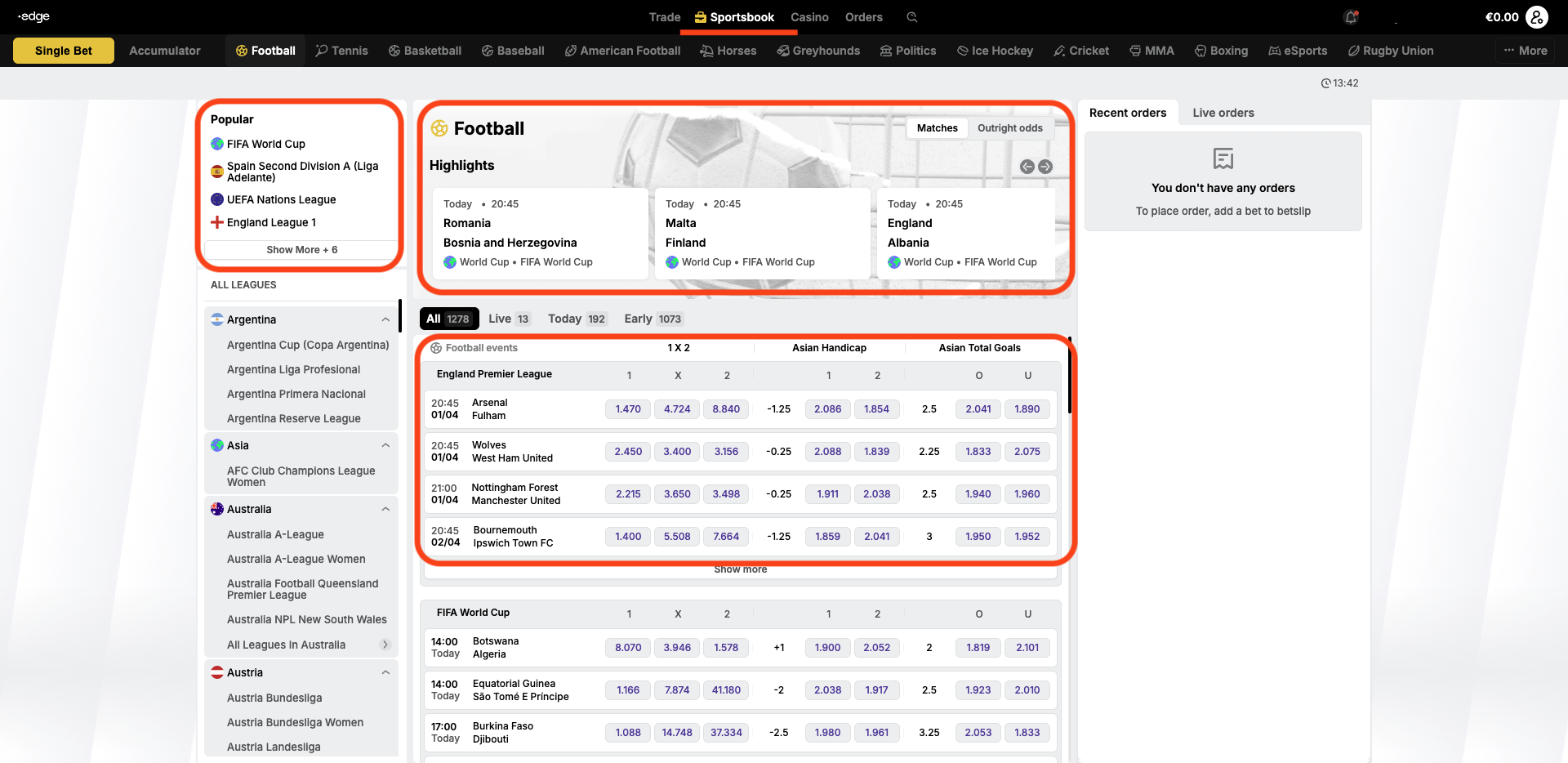
Task: Select Arsenal home win odds 1.470
Action: click(628, 409)
